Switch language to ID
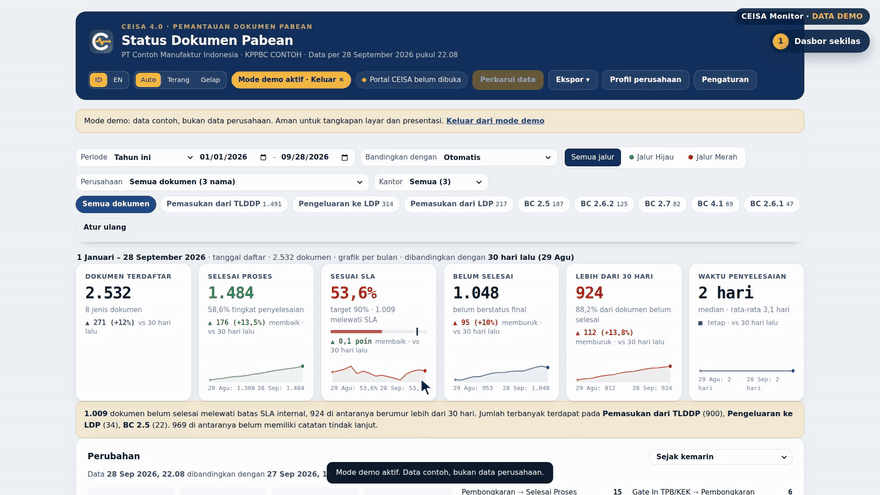This screenshot has width=880, height=495. coord(98,80)
